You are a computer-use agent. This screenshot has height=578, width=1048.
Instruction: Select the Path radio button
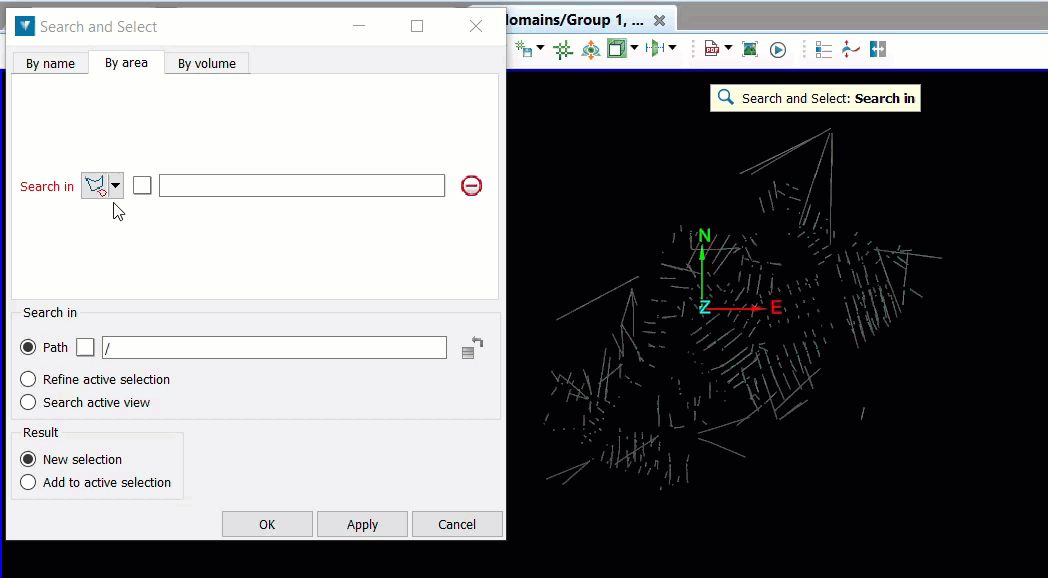[x=28, y=347]
